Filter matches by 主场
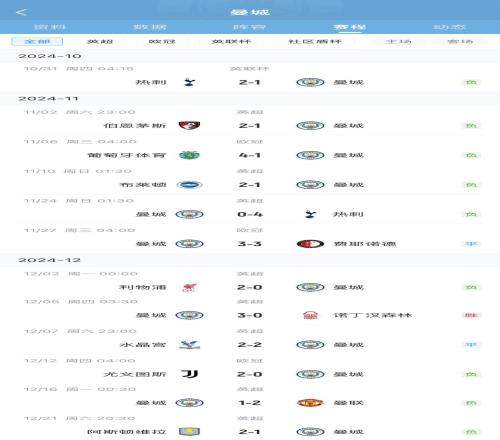Screen dimensions: 500x440 pyautogui.click(x=399, y=42)
